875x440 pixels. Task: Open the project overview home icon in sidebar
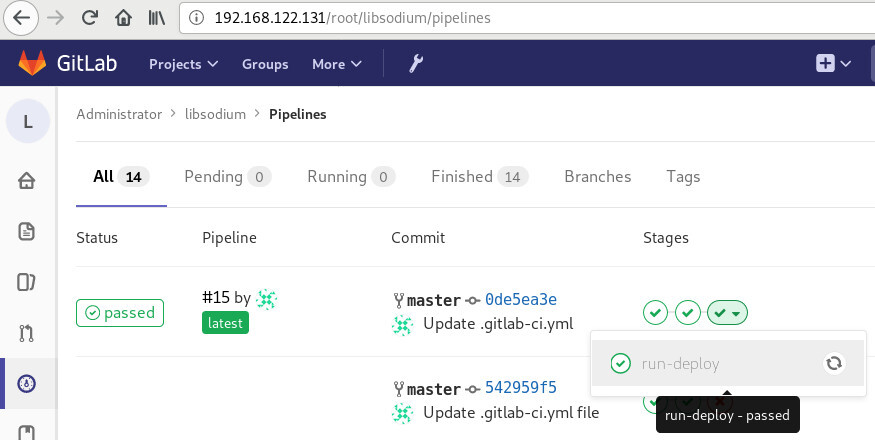[27, 180]
